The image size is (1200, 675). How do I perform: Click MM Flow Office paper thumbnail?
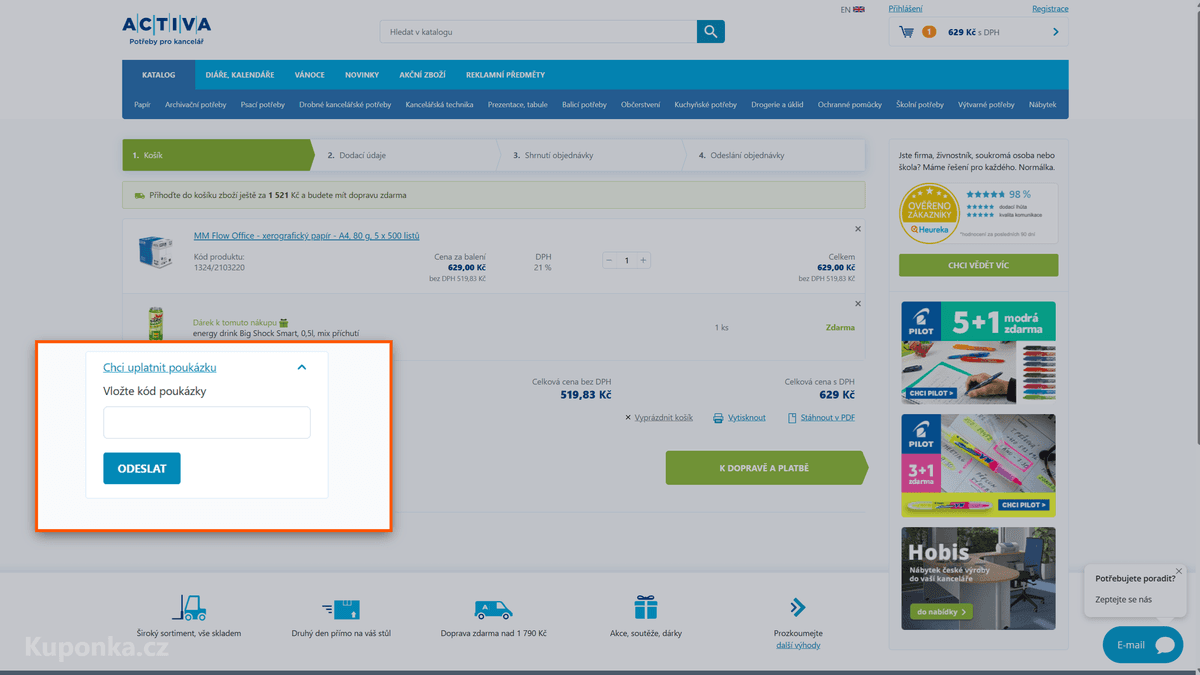(x=155, y=251)
